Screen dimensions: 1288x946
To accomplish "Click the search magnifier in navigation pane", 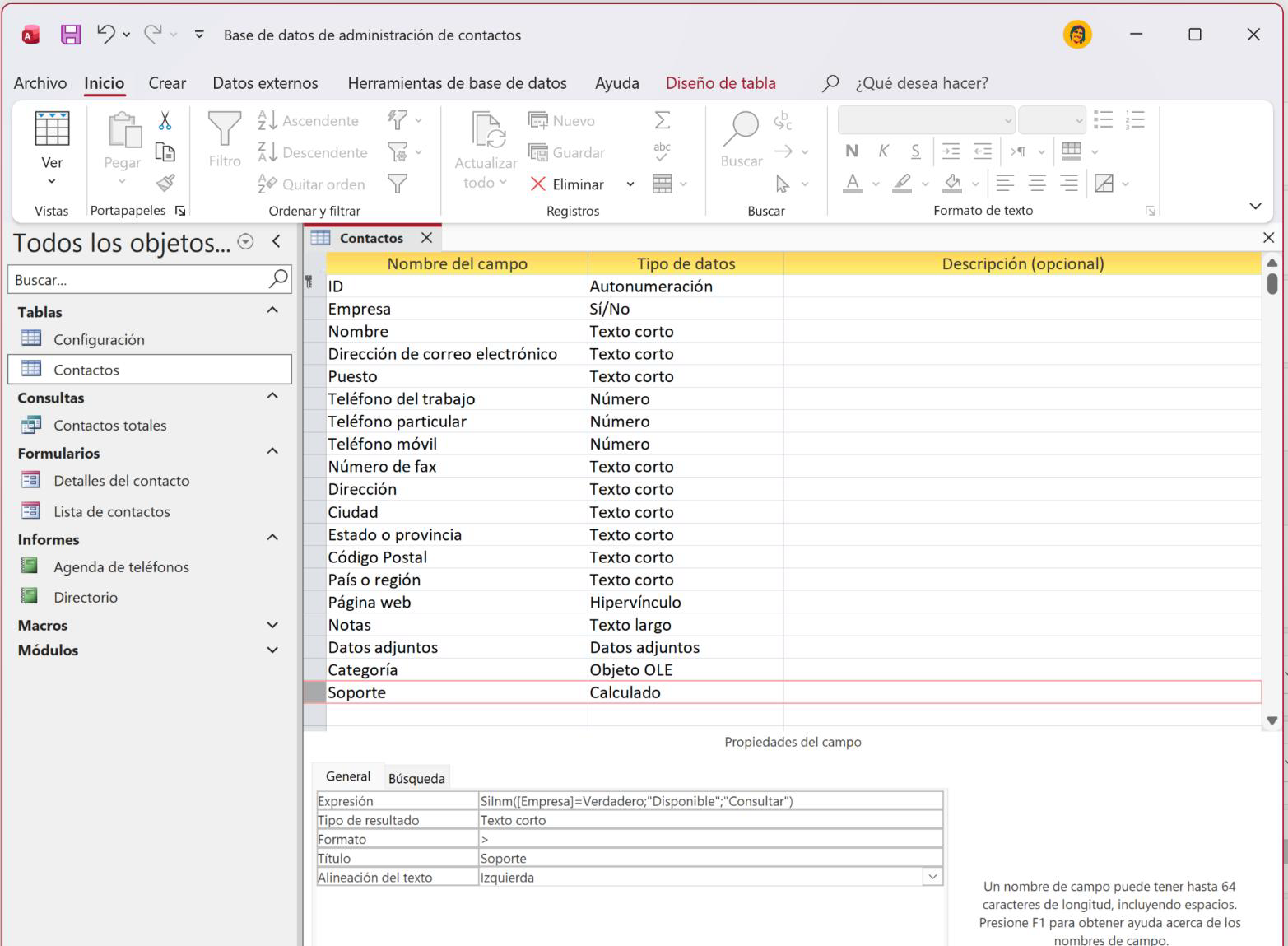I will (278, 279).
